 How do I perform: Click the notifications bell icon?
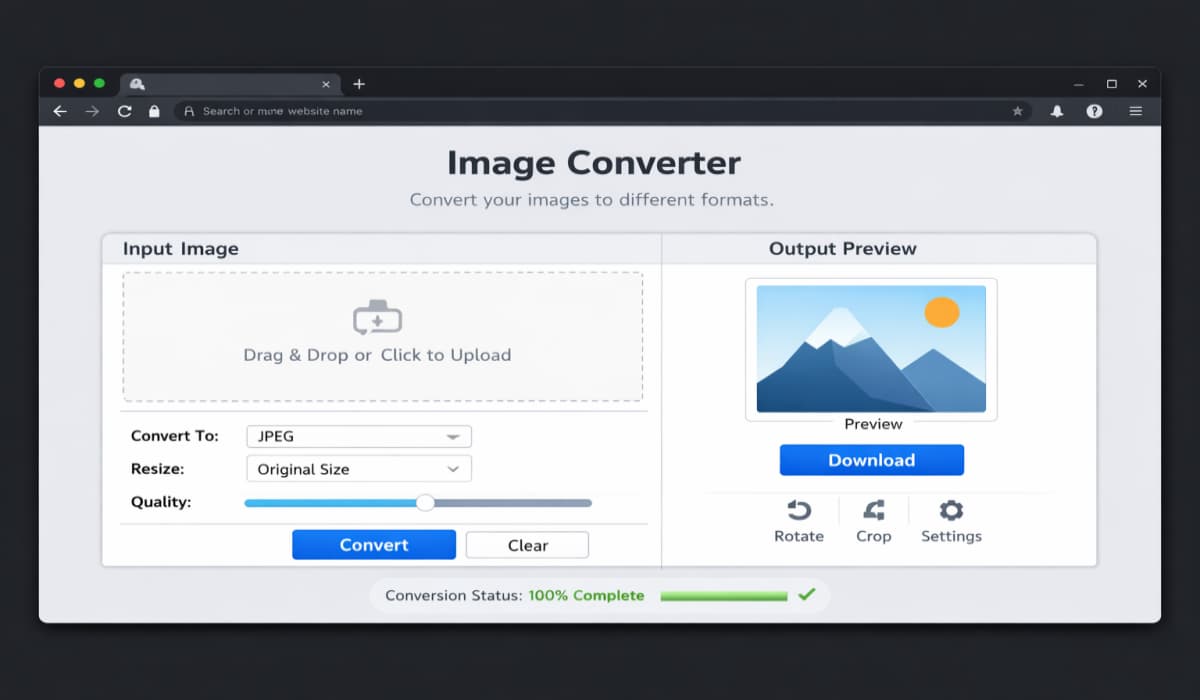[1054, 111]
